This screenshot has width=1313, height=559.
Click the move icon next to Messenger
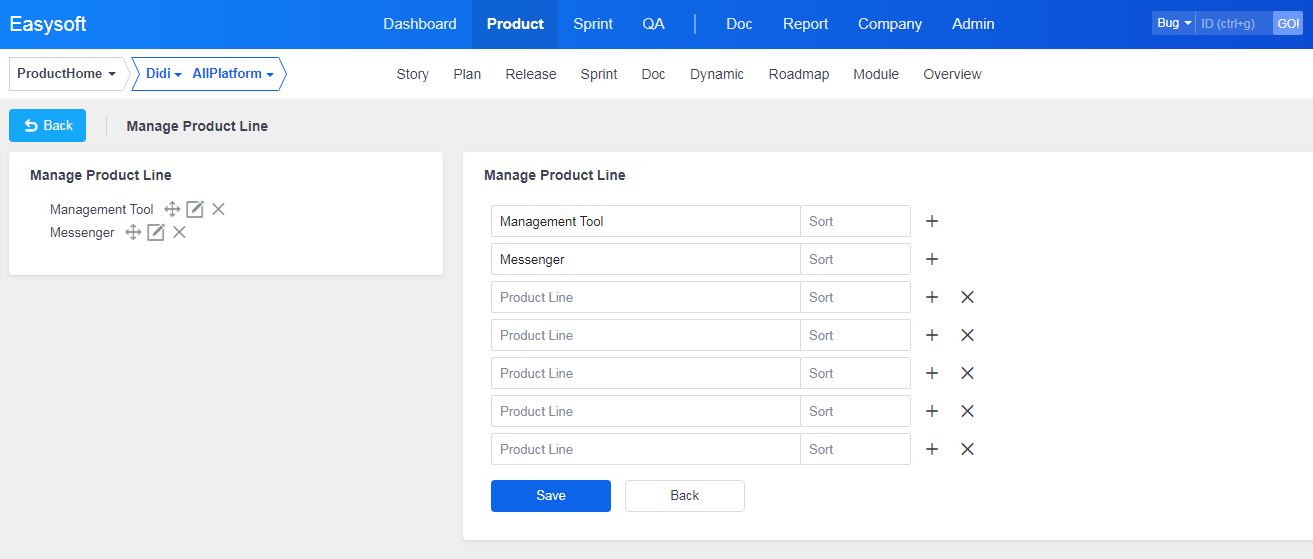tap(133, 232)
